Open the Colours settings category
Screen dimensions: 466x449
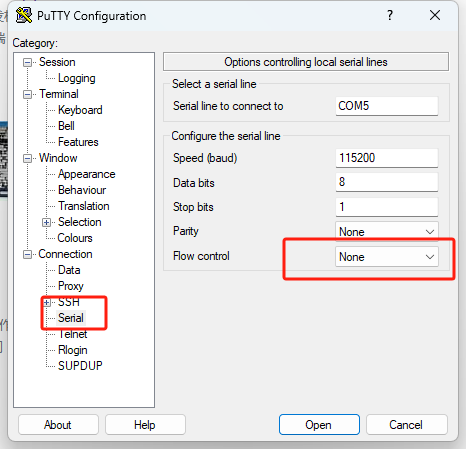pos(75,238)
